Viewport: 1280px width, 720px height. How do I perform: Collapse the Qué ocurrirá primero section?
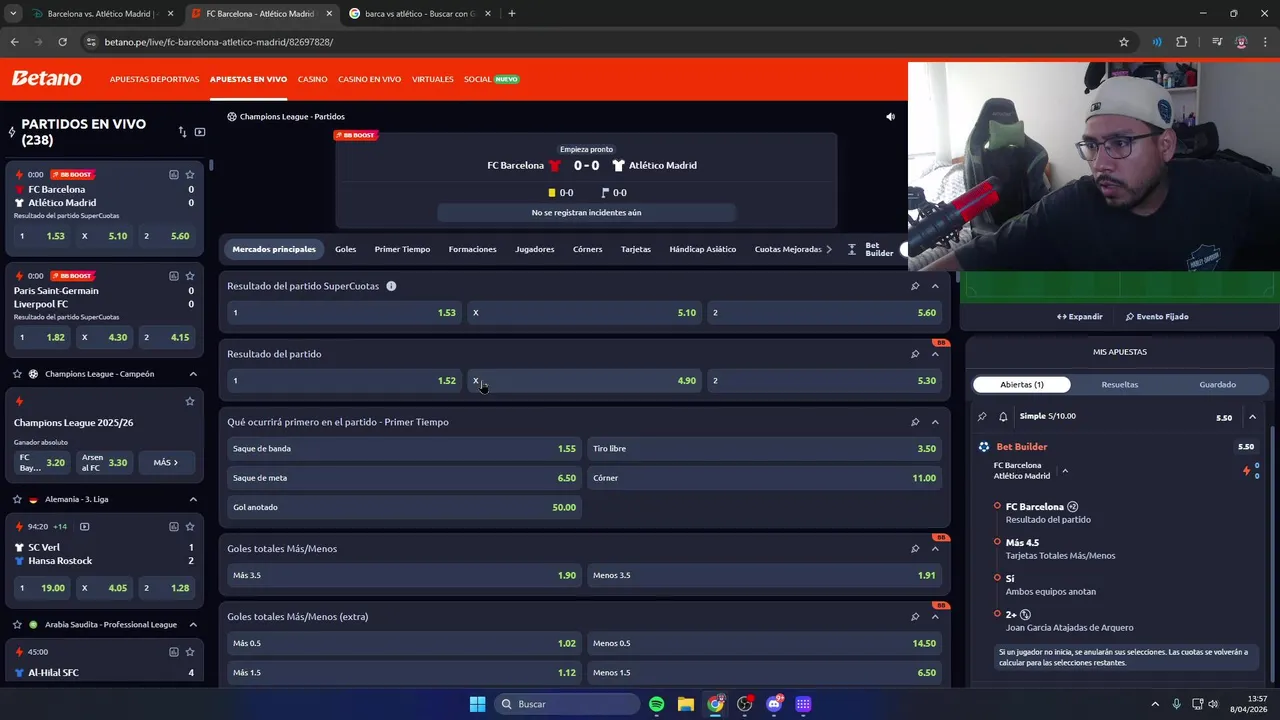[935, 422]
